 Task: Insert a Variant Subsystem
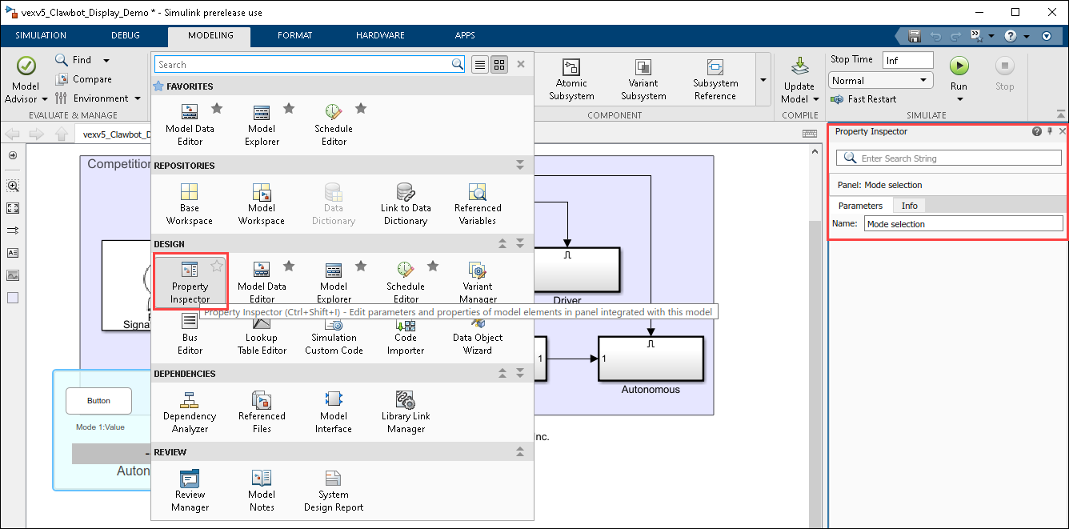644,78
